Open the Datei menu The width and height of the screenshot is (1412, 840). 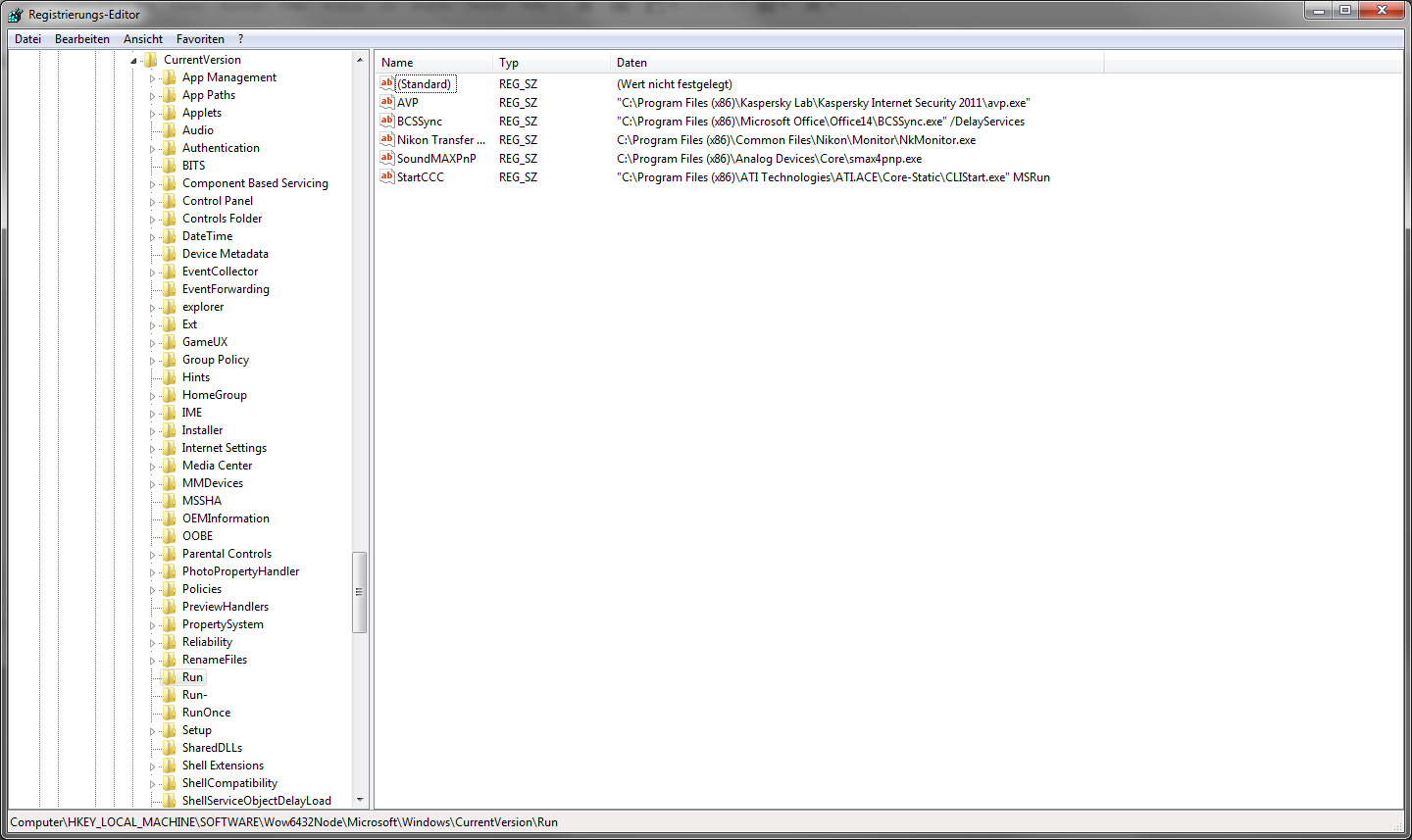[27, 39]
